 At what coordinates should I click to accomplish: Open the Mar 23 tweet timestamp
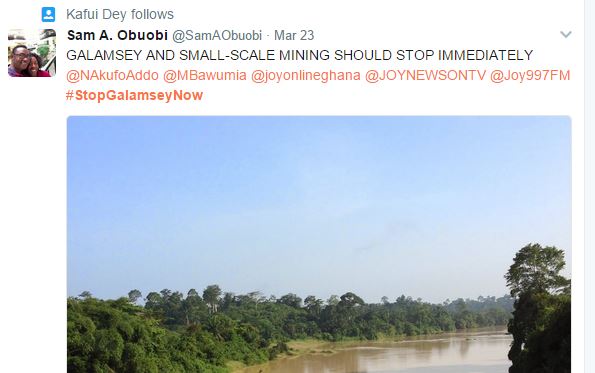[x=294, y=35]
